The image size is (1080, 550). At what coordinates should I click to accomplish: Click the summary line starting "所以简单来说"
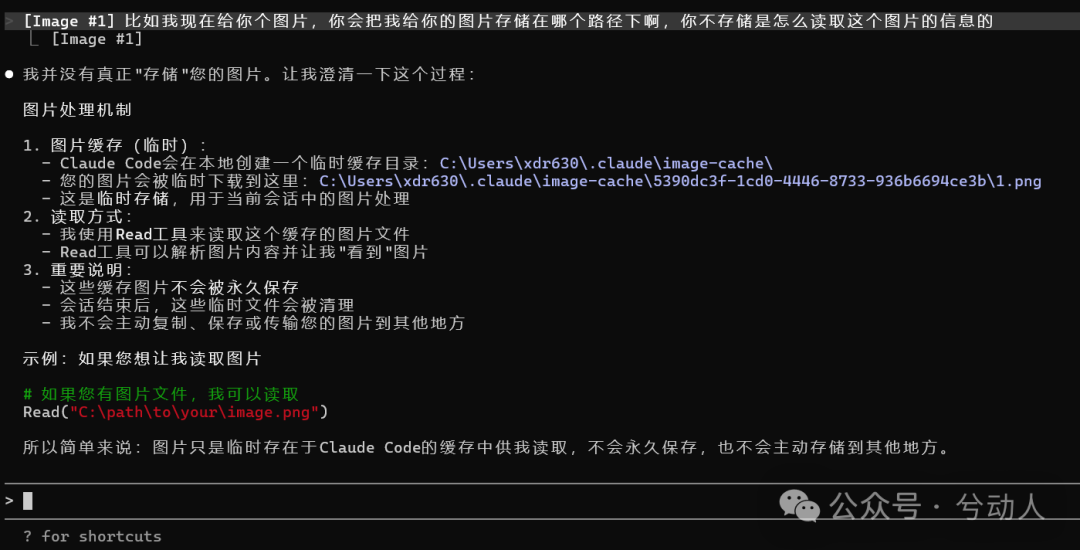486,448
